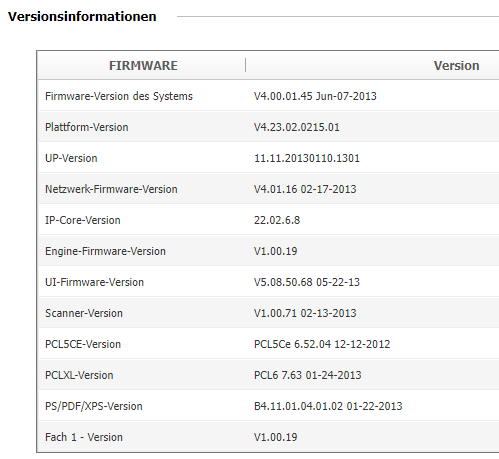This screenshot has width=499, height=459.
Task: Select the UP-Version row label
Action: (x=71, y=158)
